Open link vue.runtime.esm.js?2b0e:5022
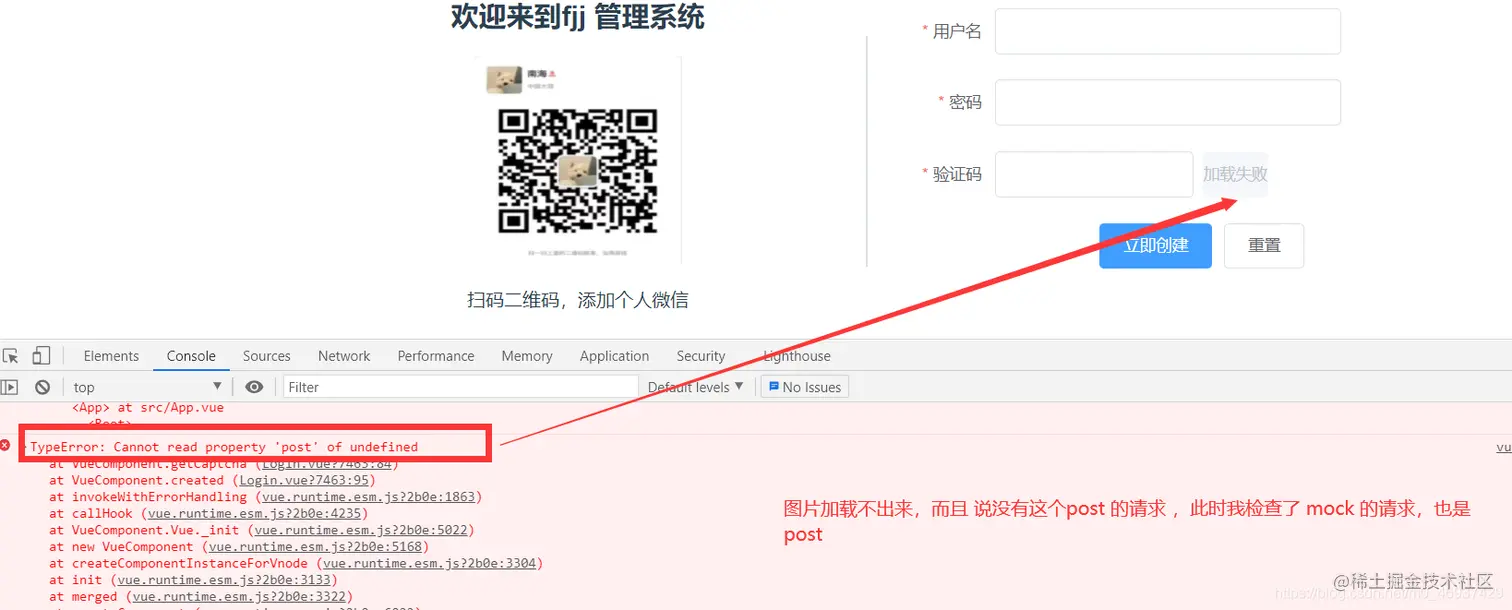 click(361, 530)
